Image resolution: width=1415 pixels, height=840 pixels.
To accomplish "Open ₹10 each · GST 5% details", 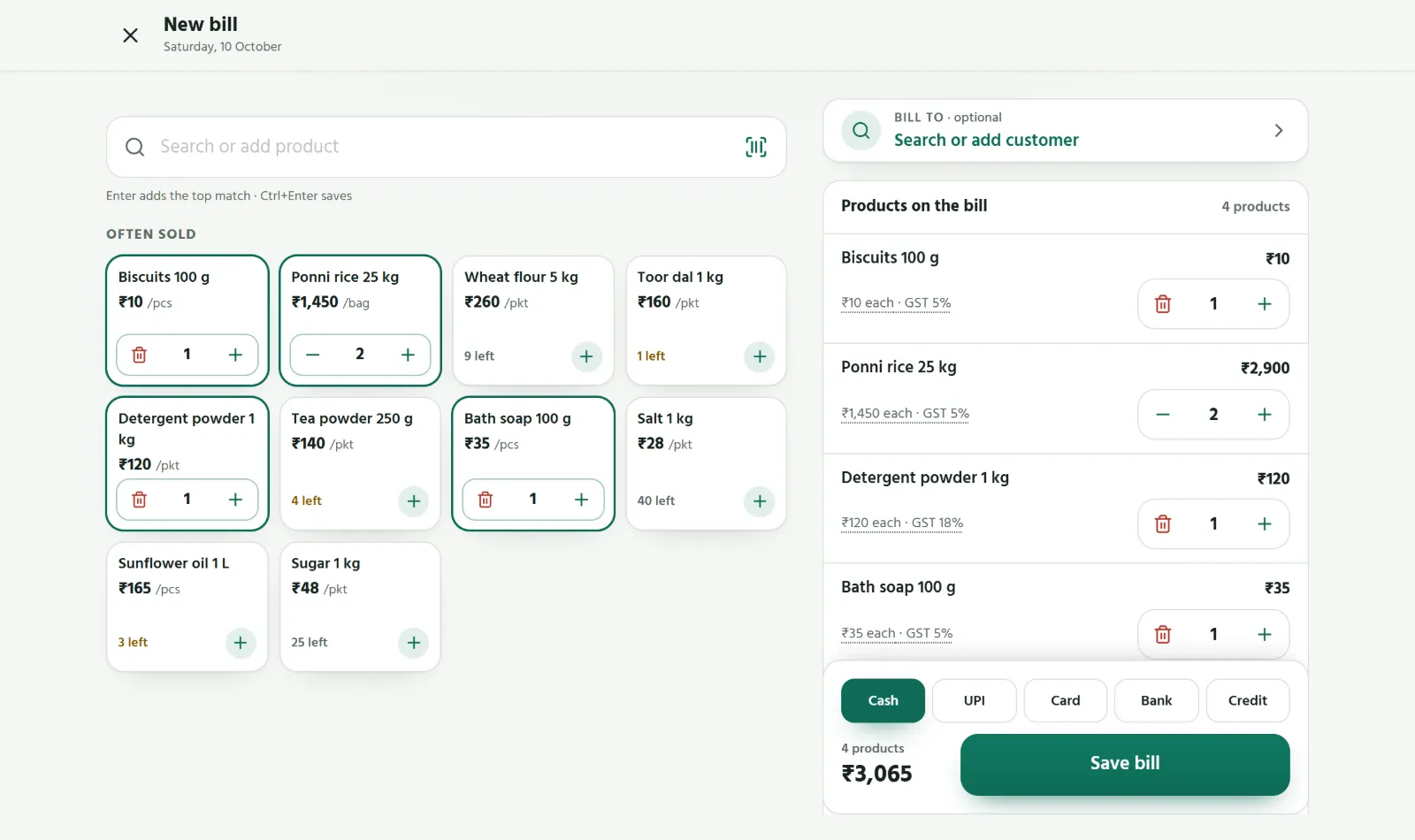I will [896, 302].
